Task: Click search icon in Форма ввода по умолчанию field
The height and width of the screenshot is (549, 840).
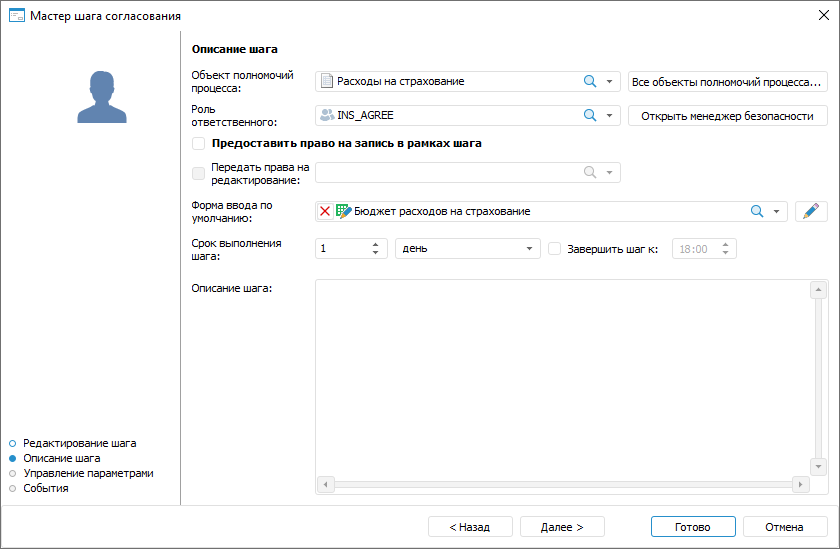Action: click(757, 211)
